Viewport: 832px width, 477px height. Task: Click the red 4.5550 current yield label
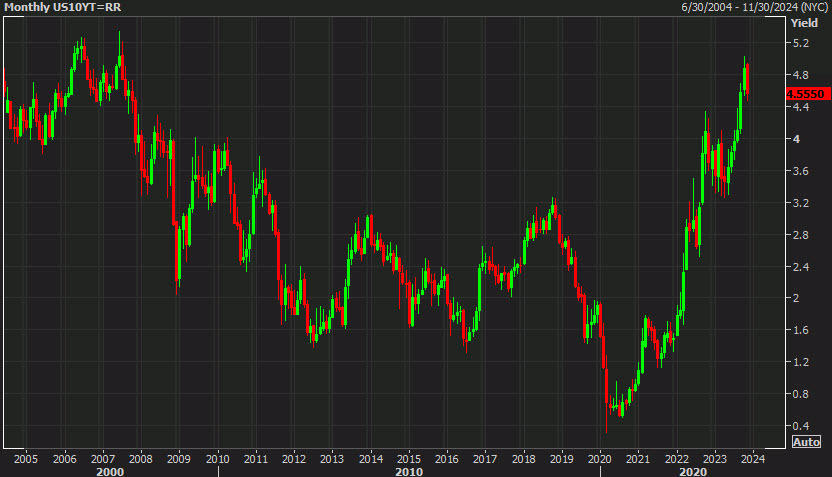point(806,94)
